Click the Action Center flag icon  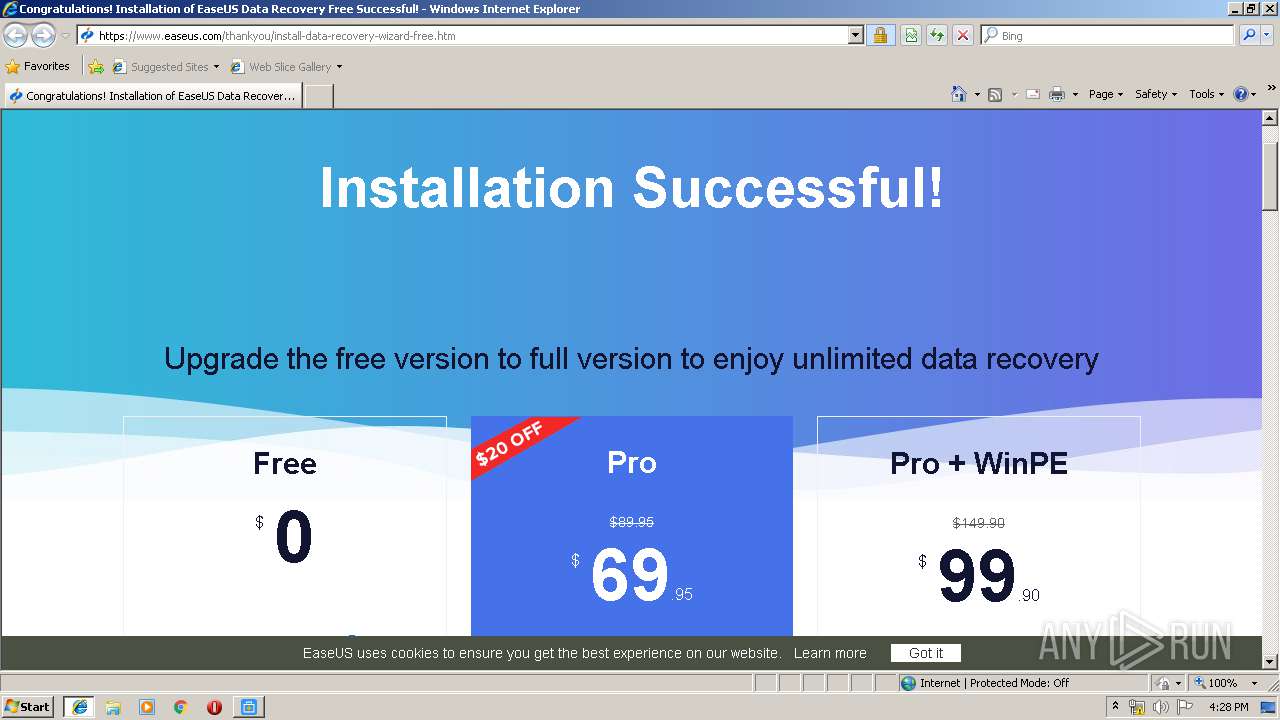tap(1185, 707)
